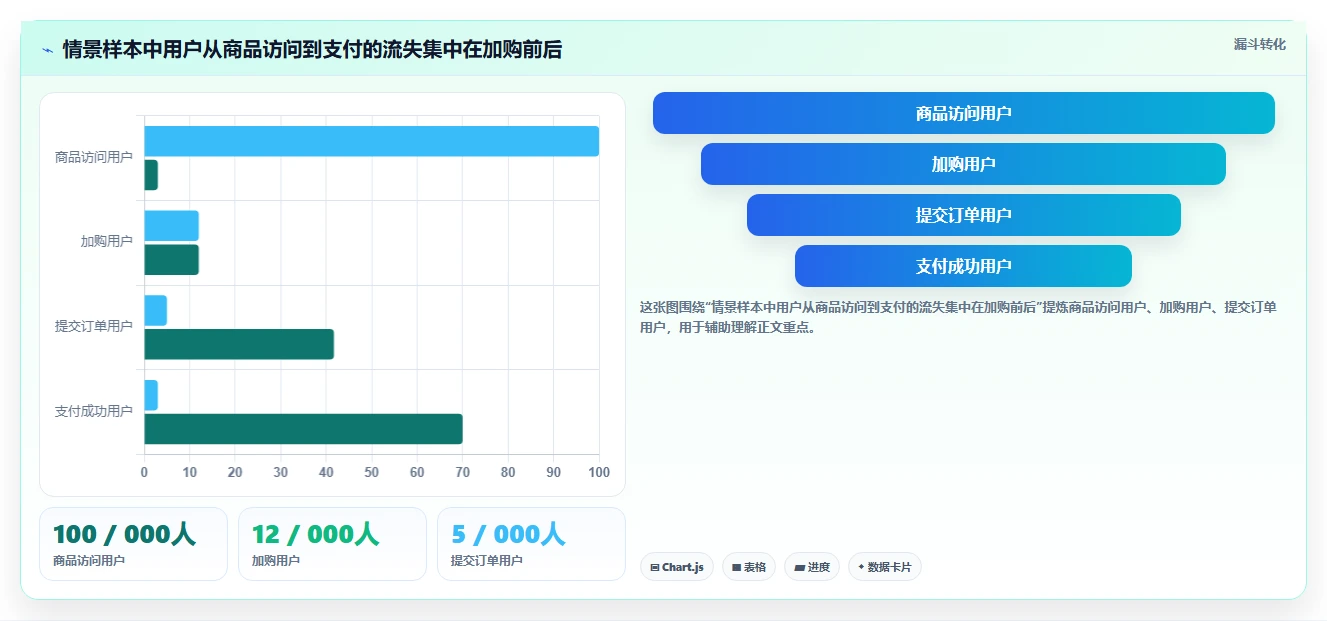
Task: Click the 加购用户 funnel stage bar
Action: point(963,164)
